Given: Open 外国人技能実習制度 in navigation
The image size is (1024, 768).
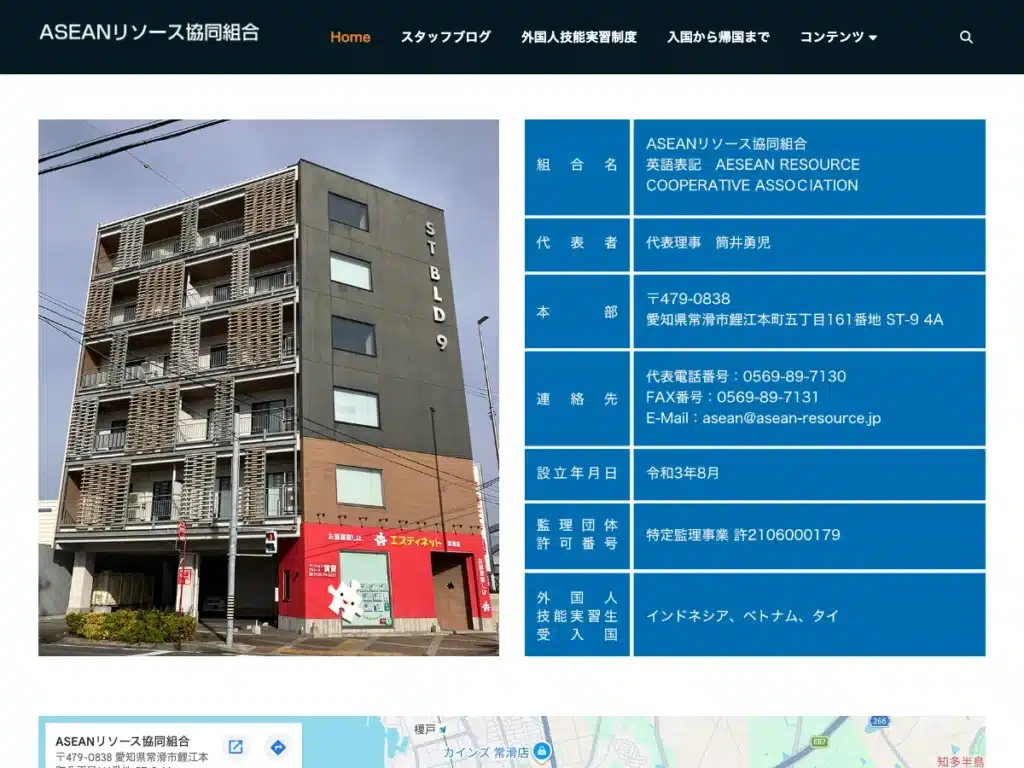Looking at the screenshot, I should tap(579, 37).
